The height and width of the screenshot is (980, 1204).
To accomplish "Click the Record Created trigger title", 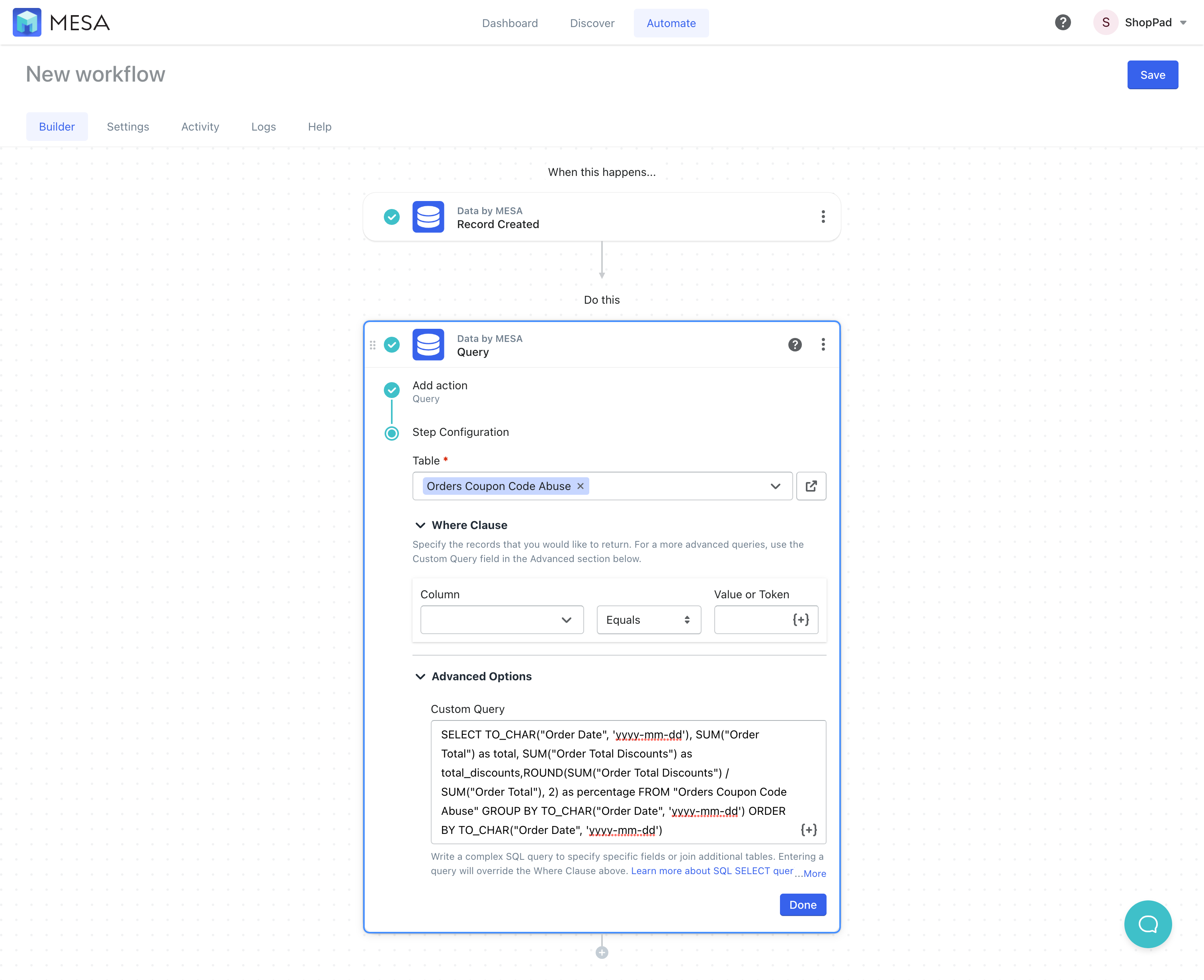I will (x=498, y=224).
